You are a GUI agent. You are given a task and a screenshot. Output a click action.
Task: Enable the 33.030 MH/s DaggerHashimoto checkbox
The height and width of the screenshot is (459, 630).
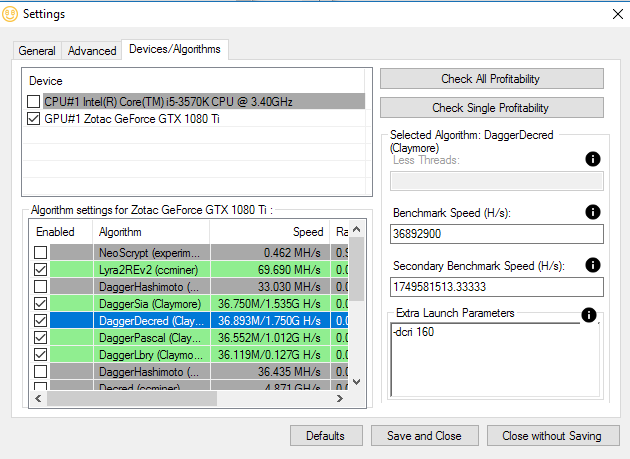click(x=40, y=287)
